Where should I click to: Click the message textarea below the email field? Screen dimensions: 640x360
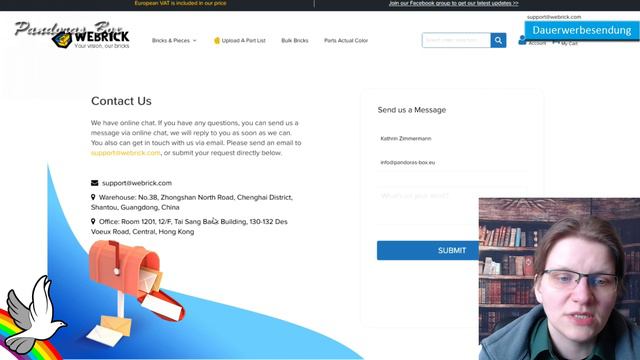pos(452,206)
